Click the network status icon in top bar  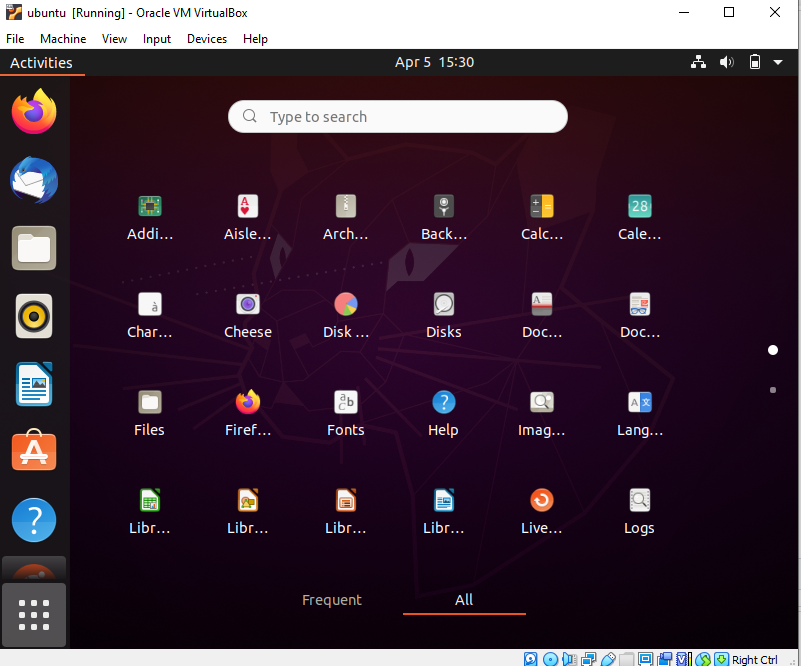tap(698, 62)
